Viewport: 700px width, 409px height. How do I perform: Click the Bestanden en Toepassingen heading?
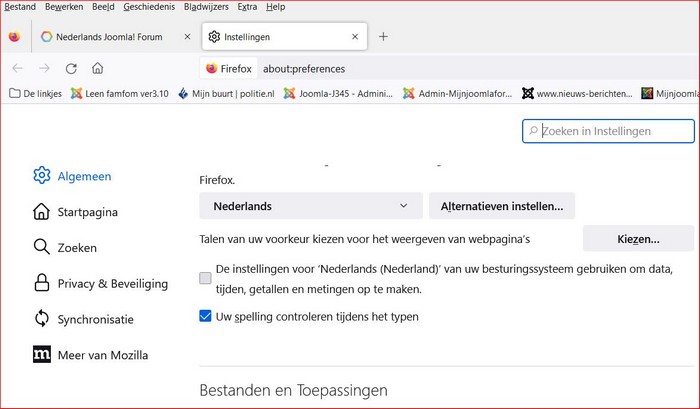pyautogui.click(x=293, y=390)
